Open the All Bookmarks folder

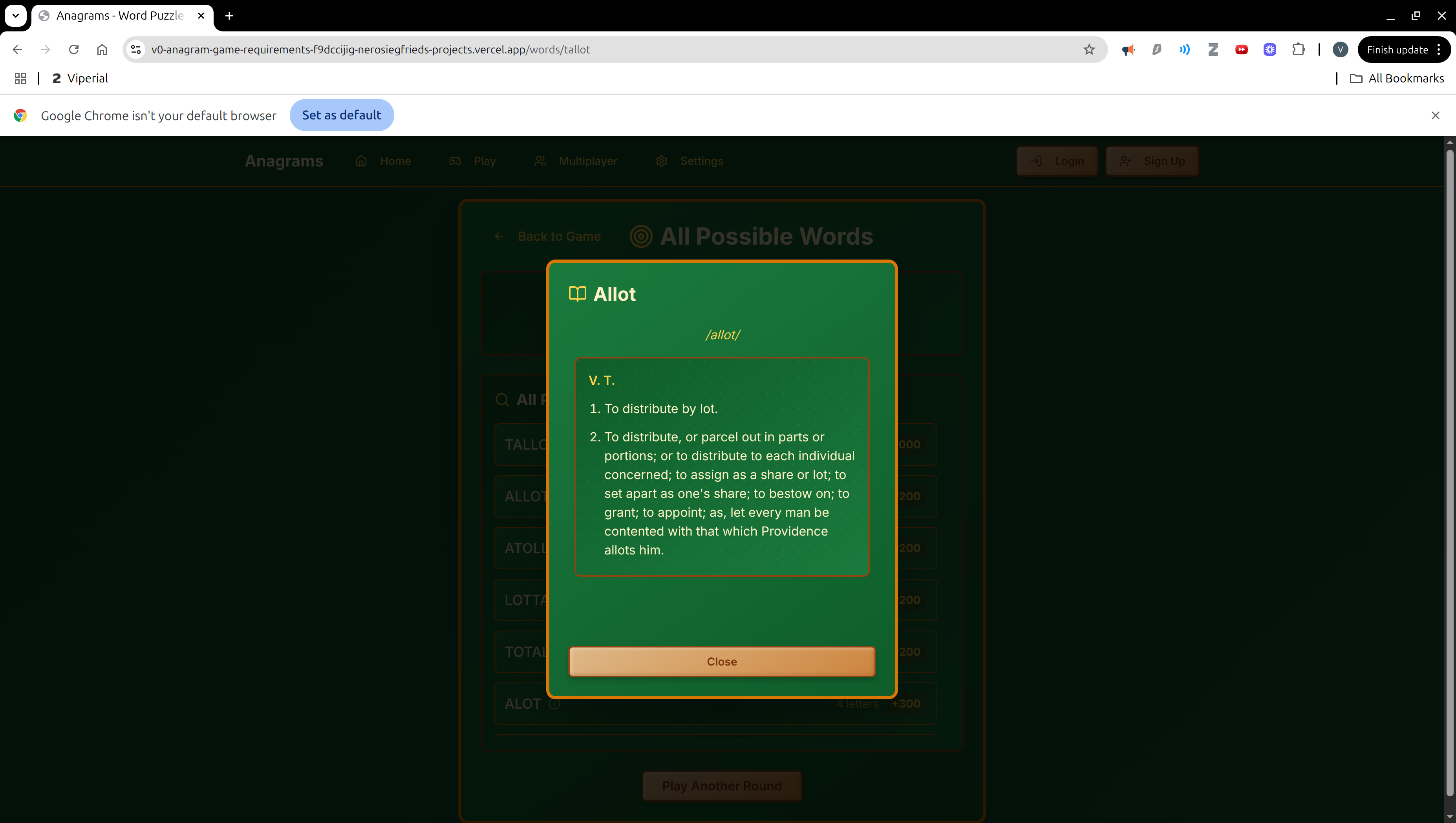(x=1397, y=79)
